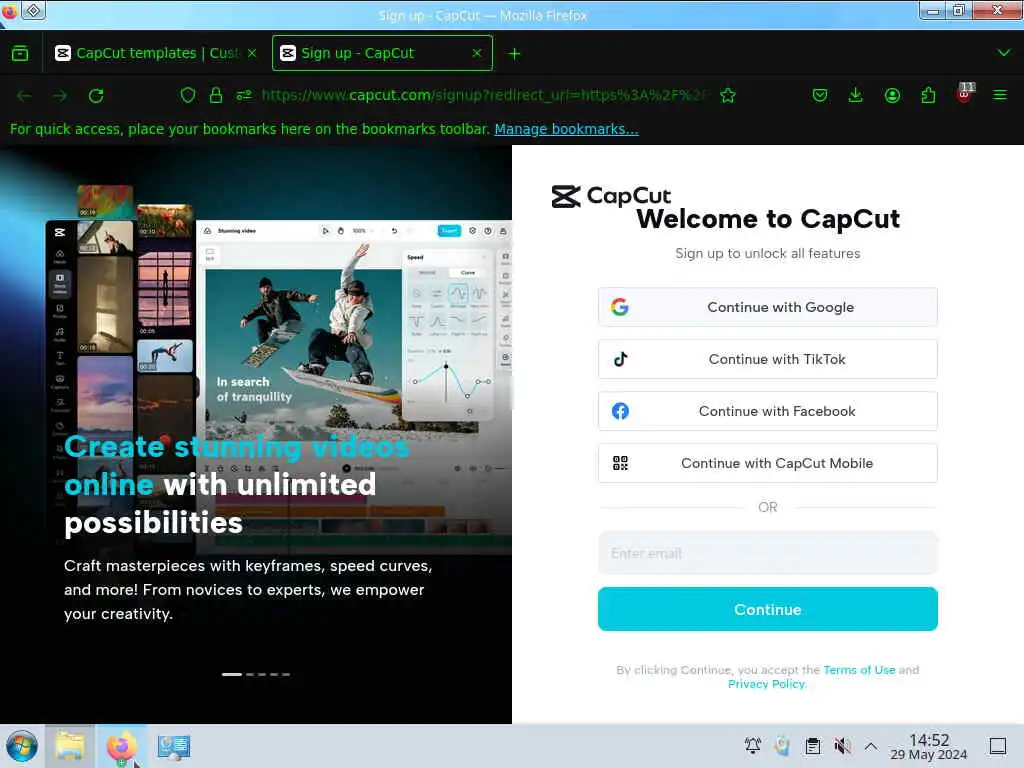
Task: Open the Downloads panel
Action: [856, 96]
